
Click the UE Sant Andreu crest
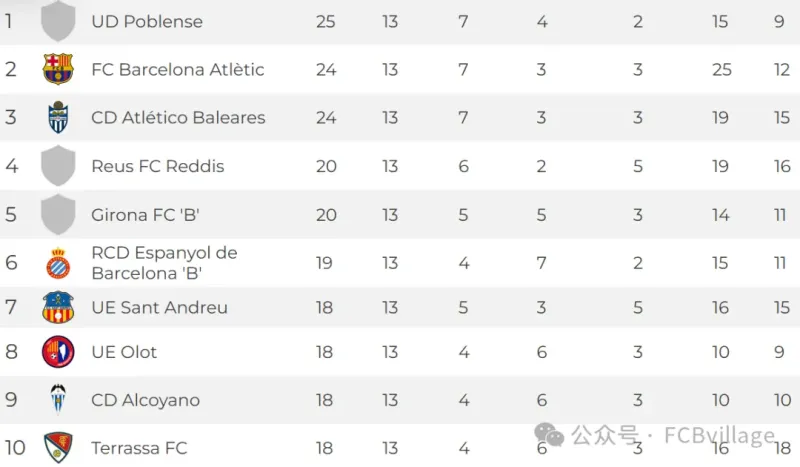pyautogui.click(x=58, y=307)
